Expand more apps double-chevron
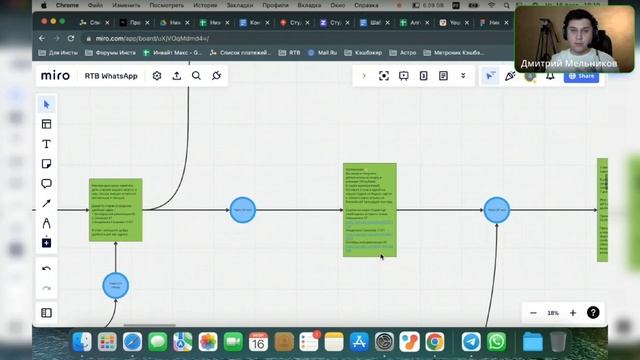Image resolution: width=640 pixels, height=360 pixels. [463, 76]
